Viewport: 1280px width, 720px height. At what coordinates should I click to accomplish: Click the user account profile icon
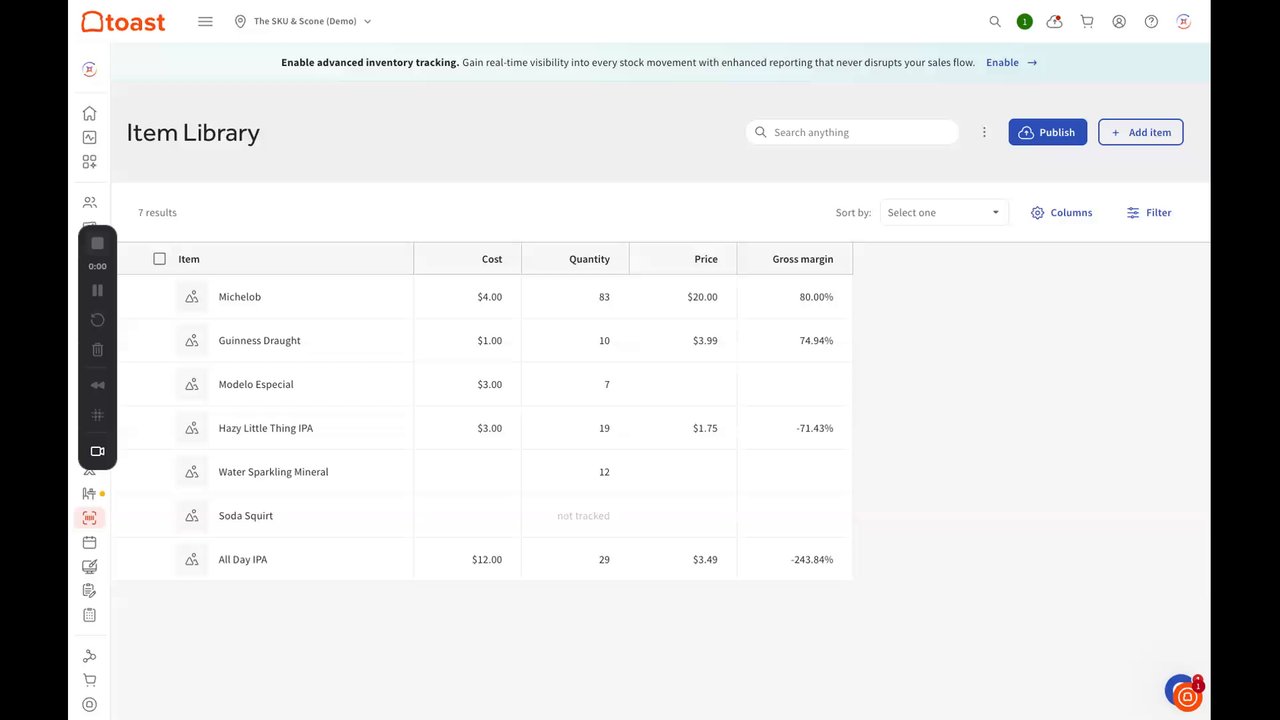(x=1119, y=21)
